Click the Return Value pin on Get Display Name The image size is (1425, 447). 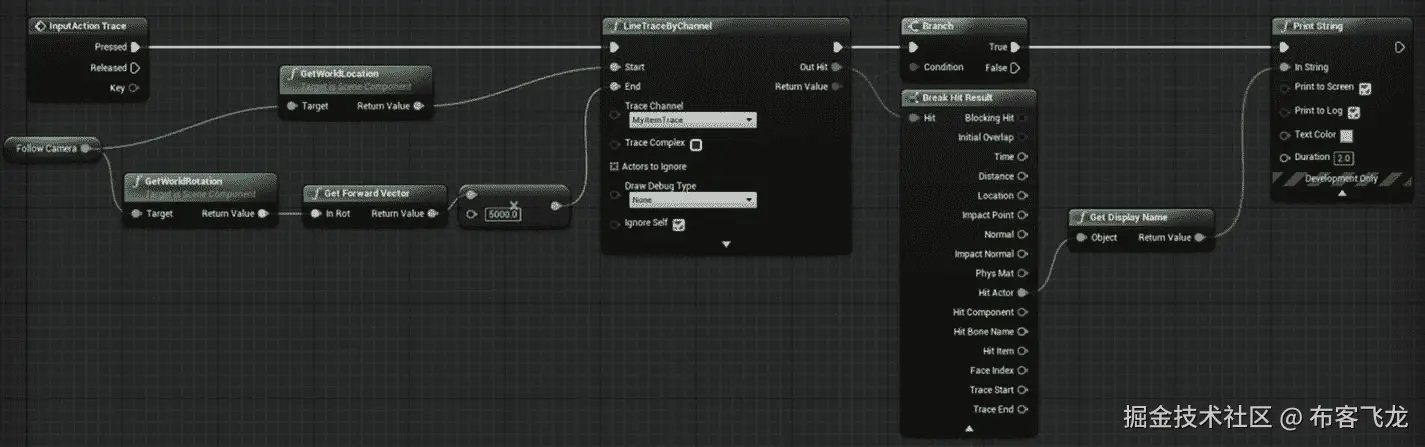pos(1200,237)
